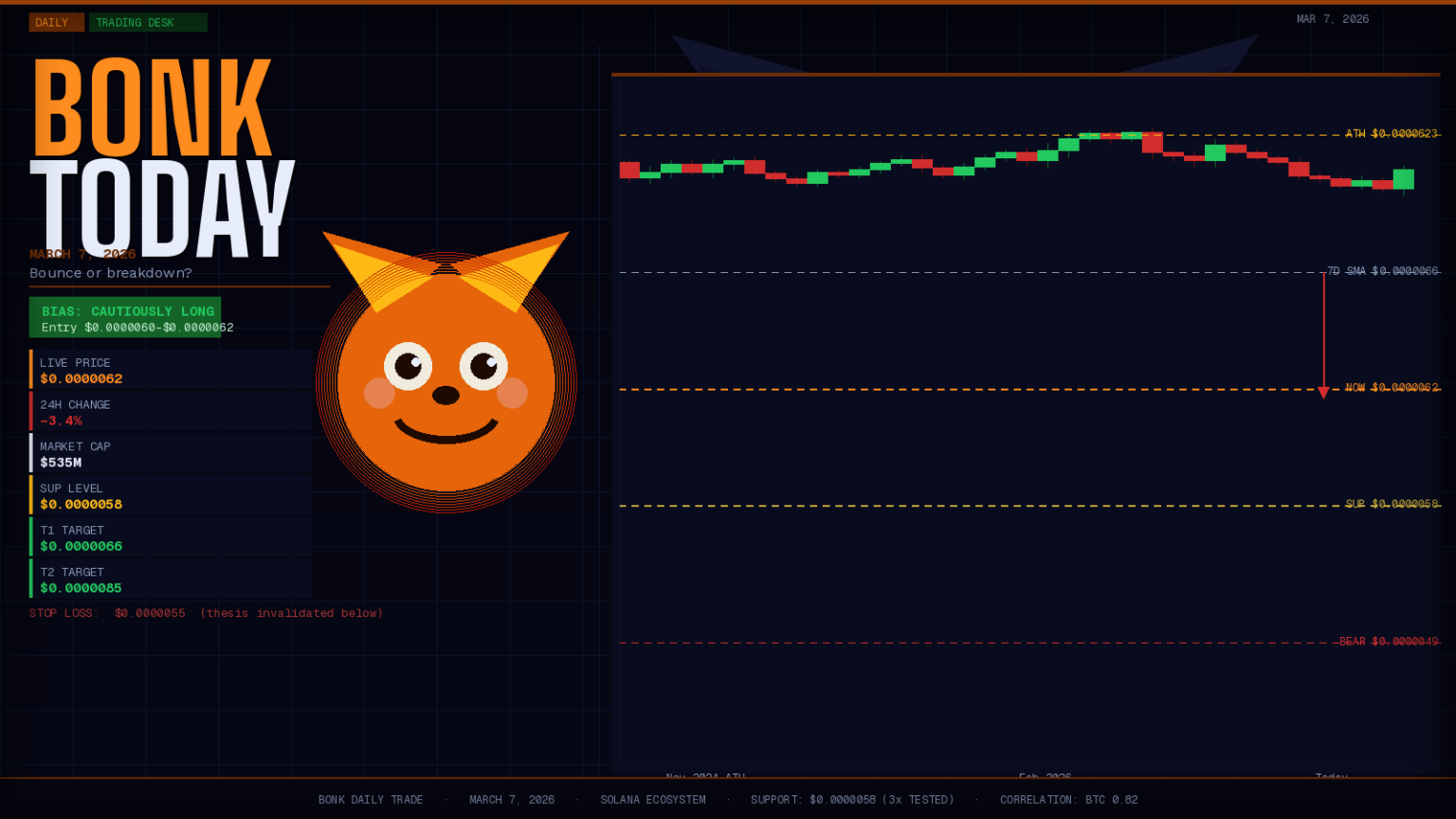Image resolution: width=1456 pixels, height=819 pixels.
Task: Expand the 7D SMA level details
Action: [1384, 271]
